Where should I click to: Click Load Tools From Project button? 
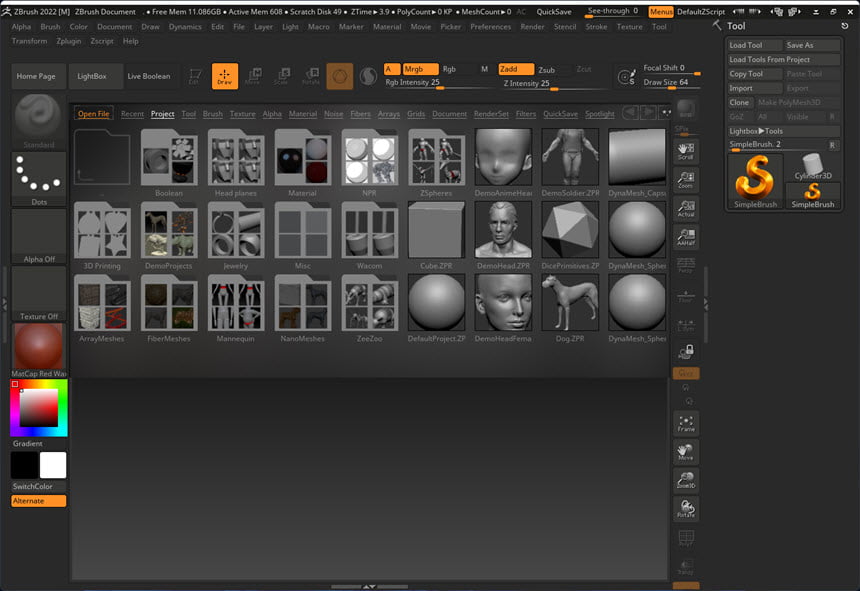tap(783, 59)
